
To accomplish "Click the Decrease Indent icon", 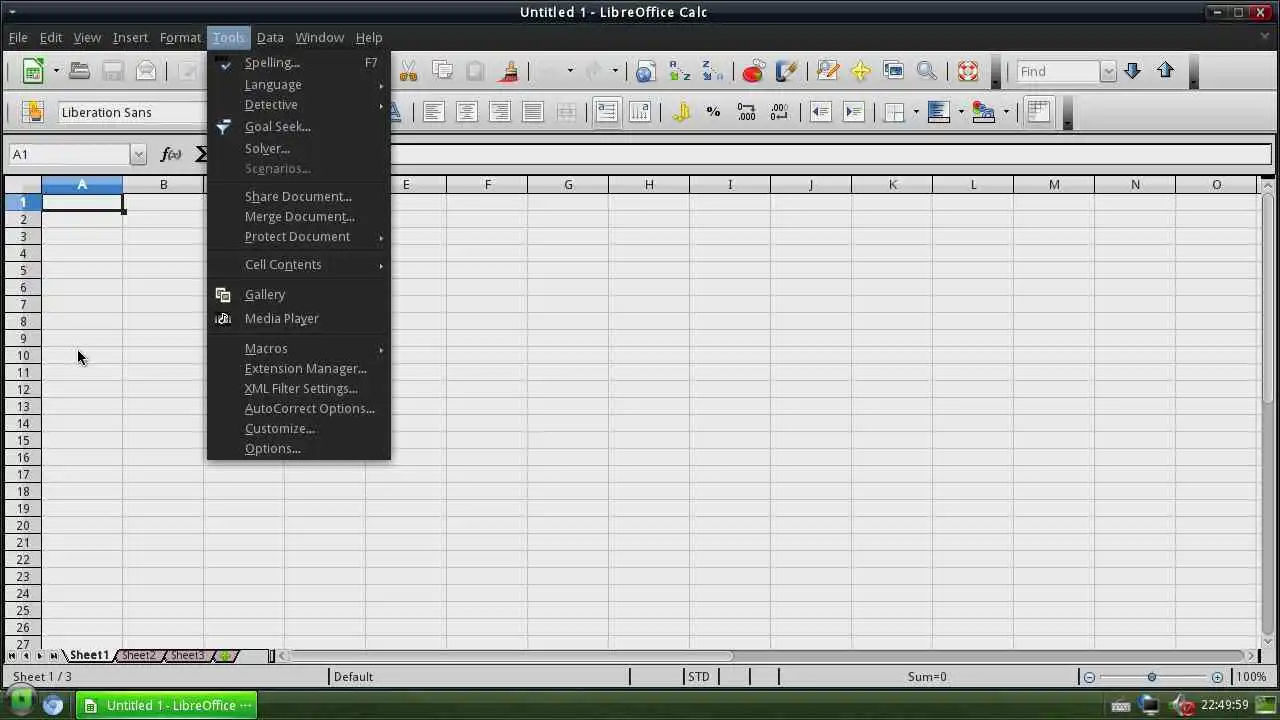I will pyautogui.click(x=820, y=112).
